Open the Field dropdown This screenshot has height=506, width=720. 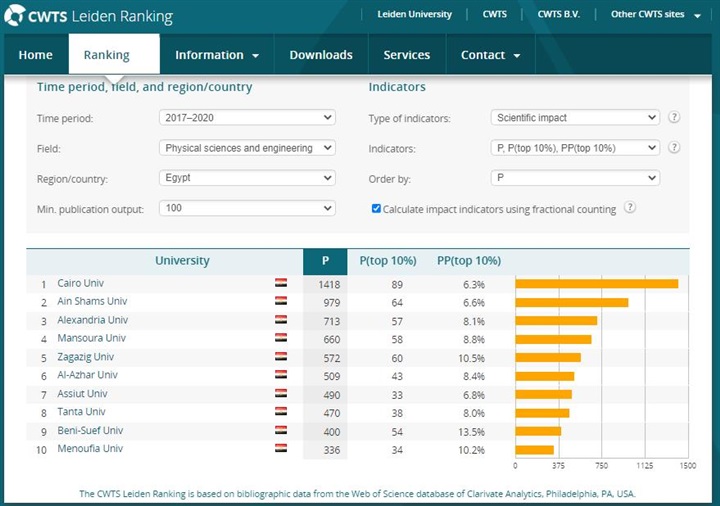click(247, 148)
